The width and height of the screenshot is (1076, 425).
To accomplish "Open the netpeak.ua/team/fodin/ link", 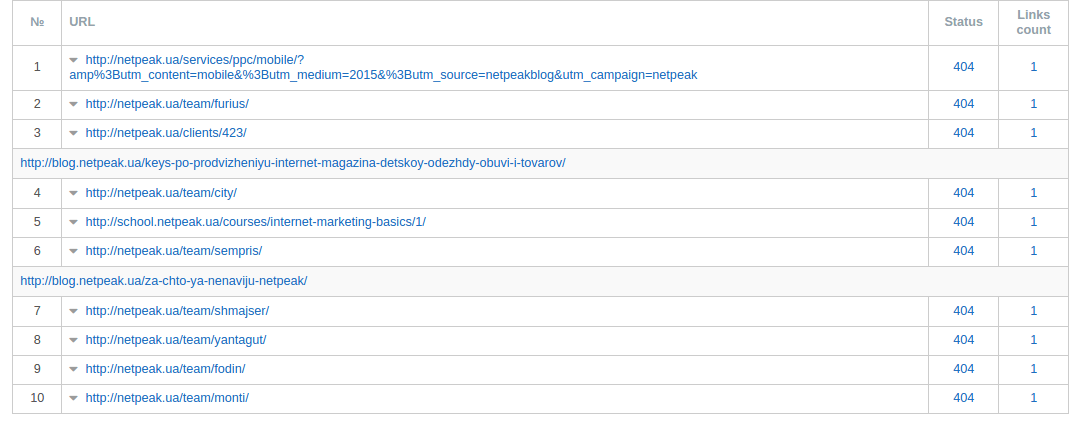I will [x=165, y=369].
